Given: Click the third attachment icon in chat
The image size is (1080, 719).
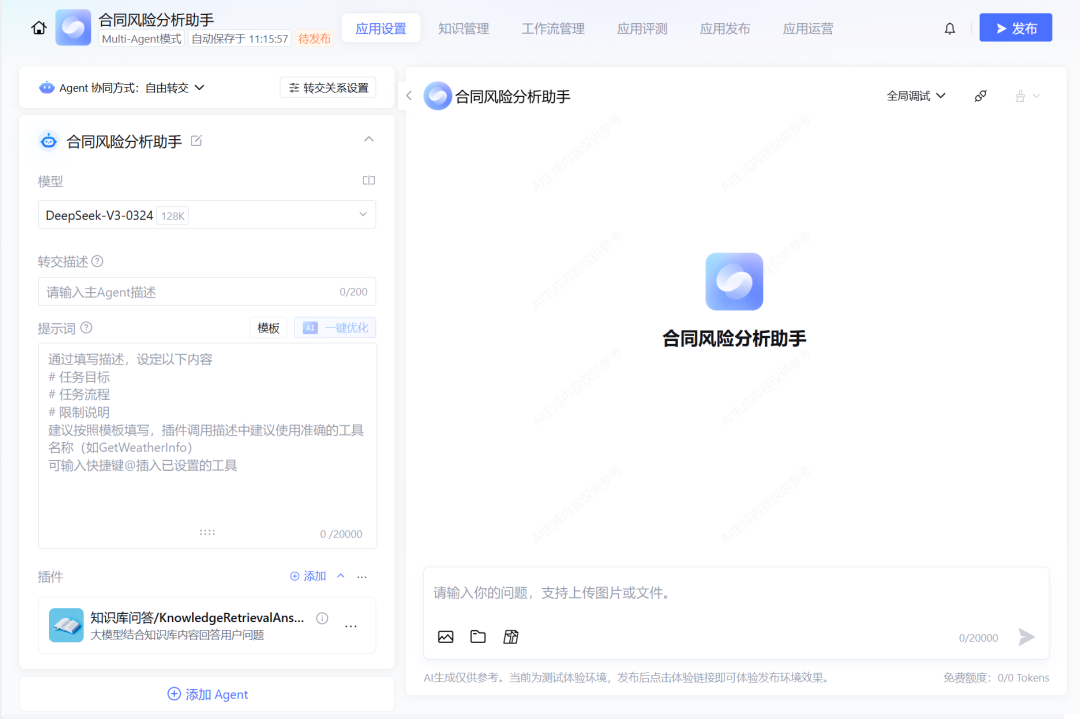Looking at the screenshot, I should tap(511, 637).
